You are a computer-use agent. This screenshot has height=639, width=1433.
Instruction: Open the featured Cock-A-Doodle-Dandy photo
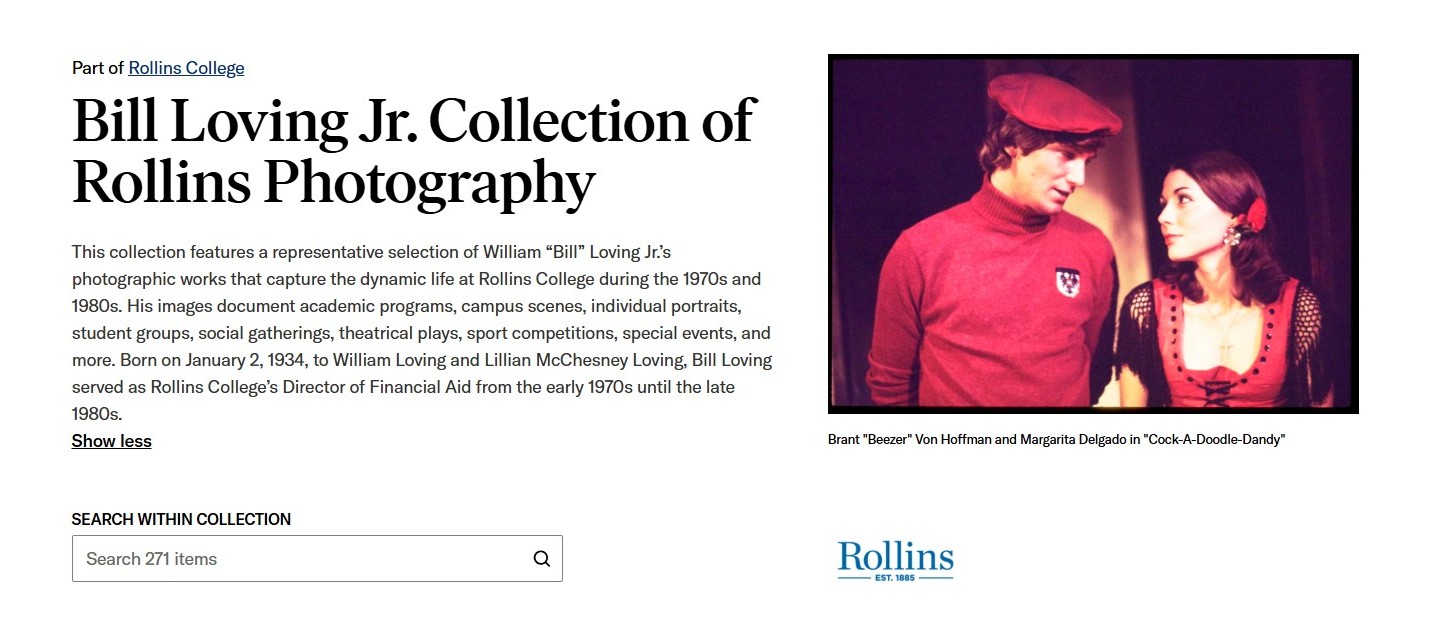1093,233
